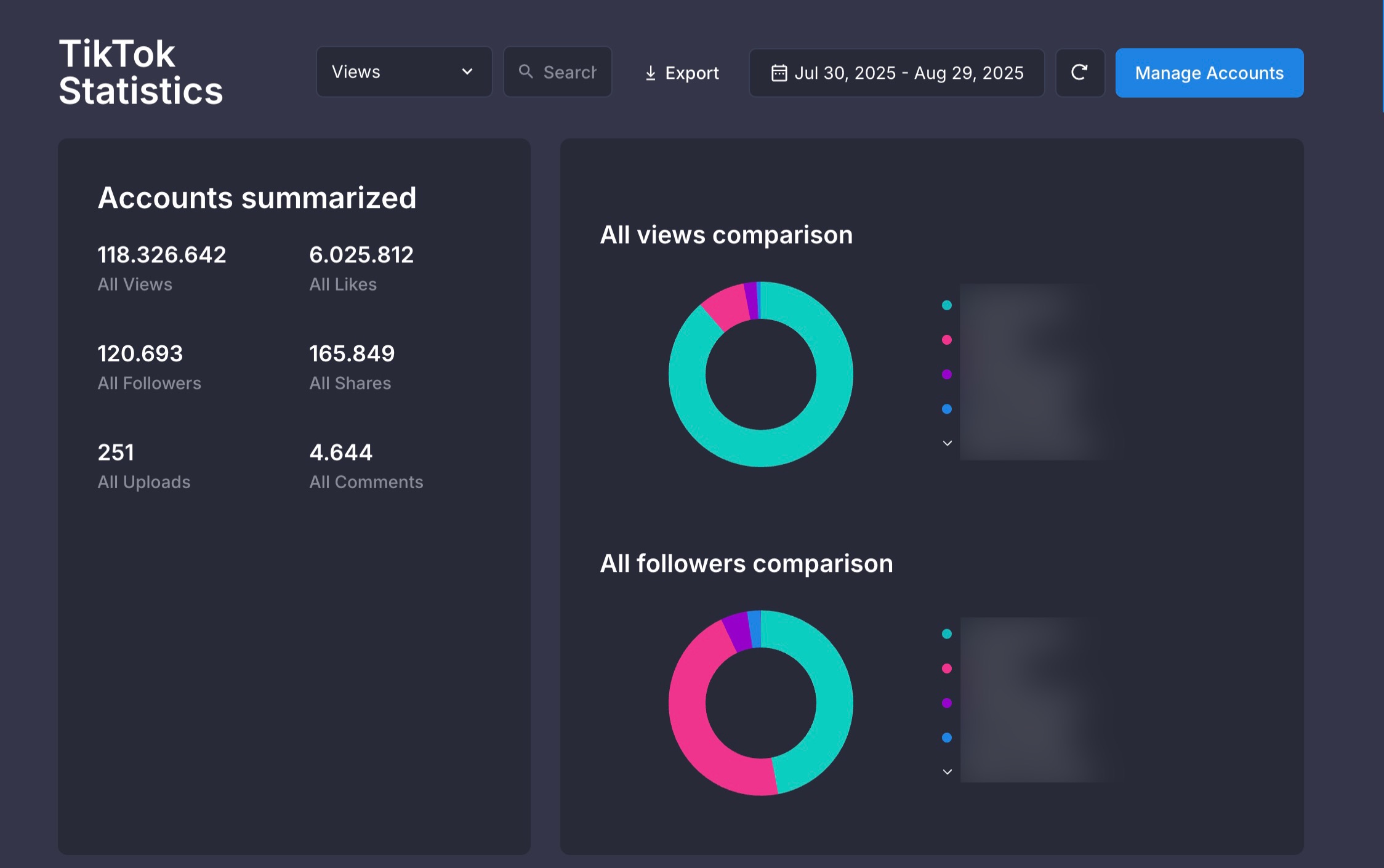Click the 251 All Uploads value
This screenshot has width=1384, height=868.
[x=116, y=453]
